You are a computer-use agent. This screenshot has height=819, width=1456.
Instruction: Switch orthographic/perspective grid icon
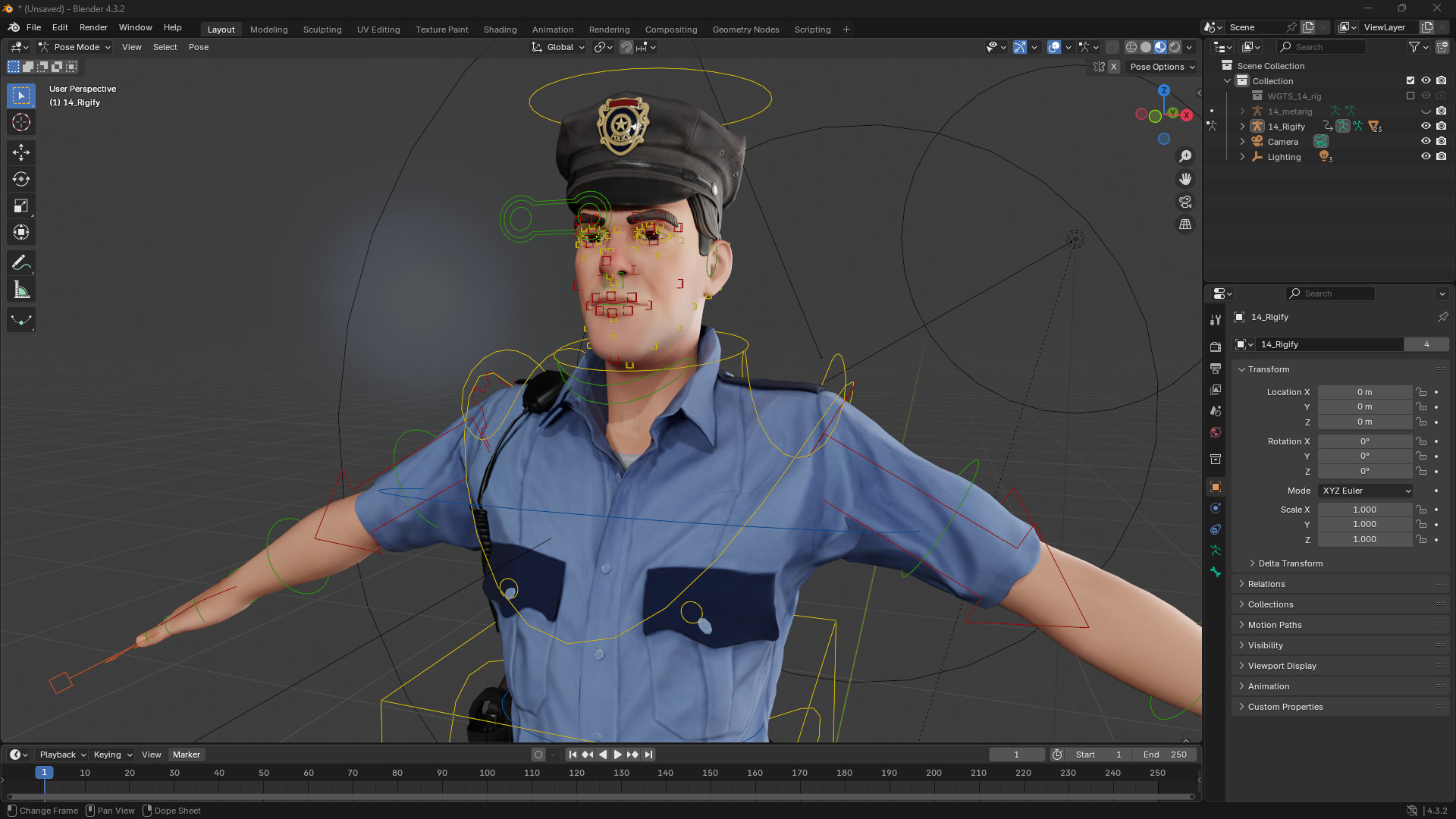[1185, 224]
